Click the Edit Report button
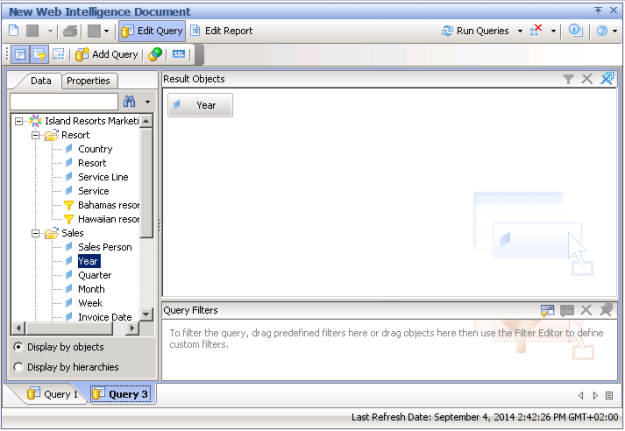 point(221,31)
